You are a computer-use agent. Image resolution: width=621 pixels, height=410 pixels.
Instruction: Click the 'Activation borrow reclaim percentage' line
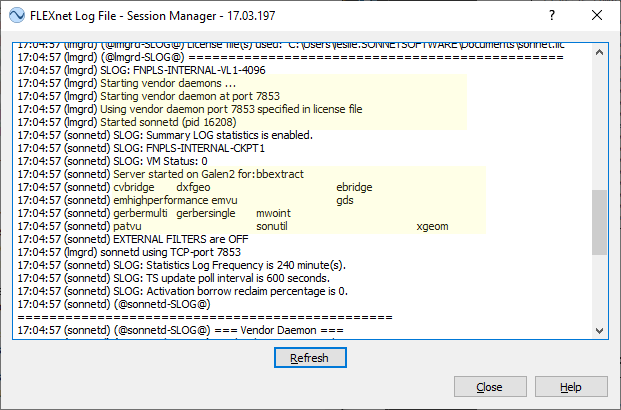(x=183, y=292)
